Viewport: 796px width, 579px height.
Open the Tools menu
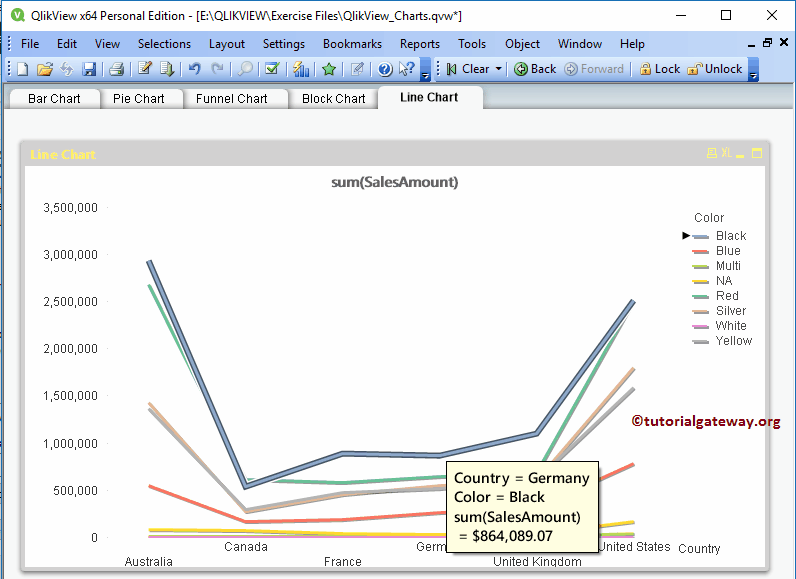472,44
